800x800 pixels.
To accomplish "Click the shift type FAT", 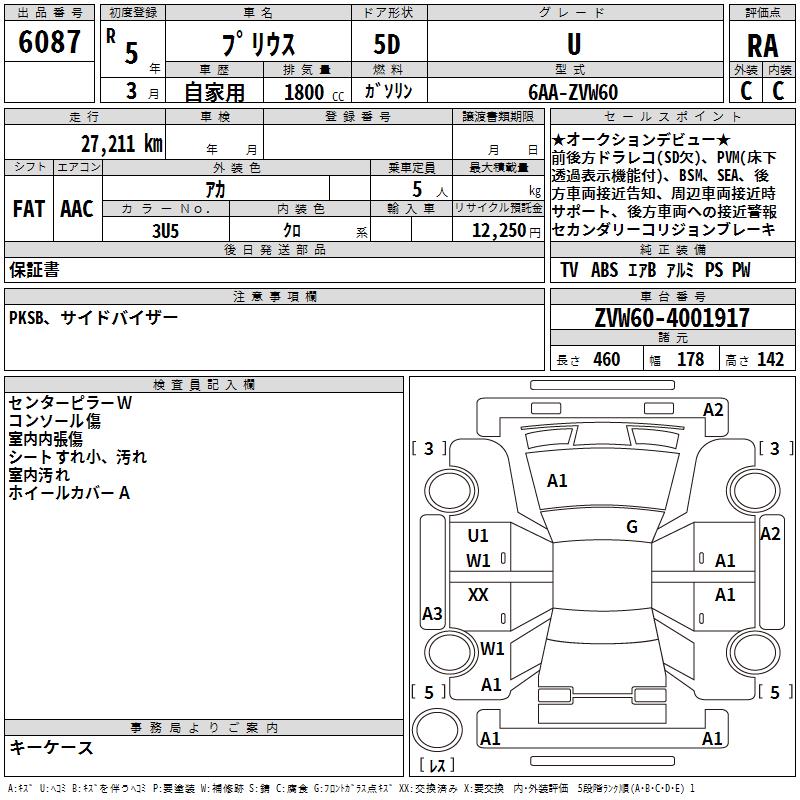I will (x=29, y=209).
